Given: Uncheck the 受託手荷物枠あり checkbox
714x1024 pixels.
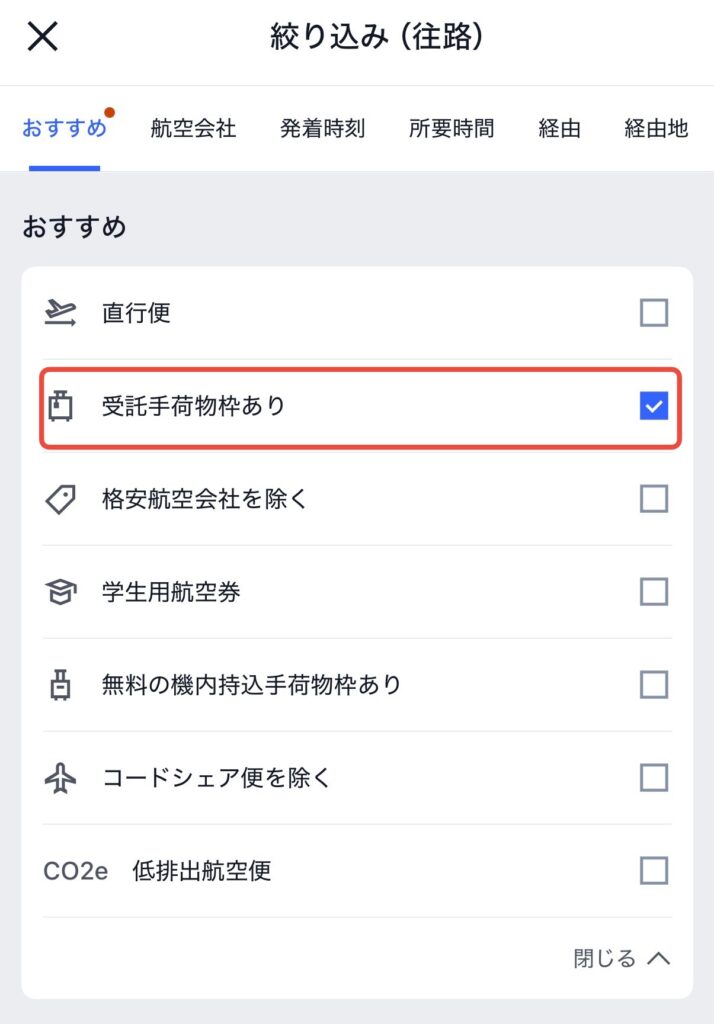Looking at the screenshot, I should pyautogui.click(x=654, y=406).
